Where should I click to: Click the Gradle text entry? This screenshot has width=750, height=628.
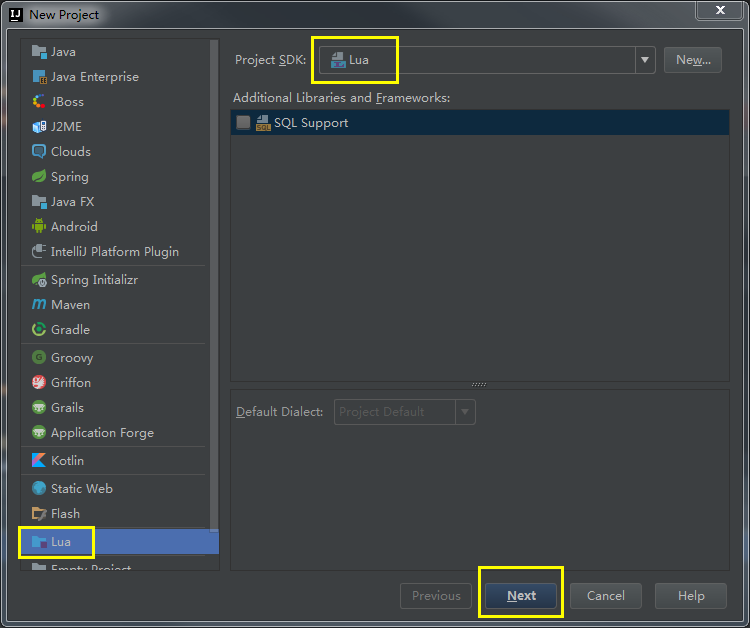click(x=70, y=330)
